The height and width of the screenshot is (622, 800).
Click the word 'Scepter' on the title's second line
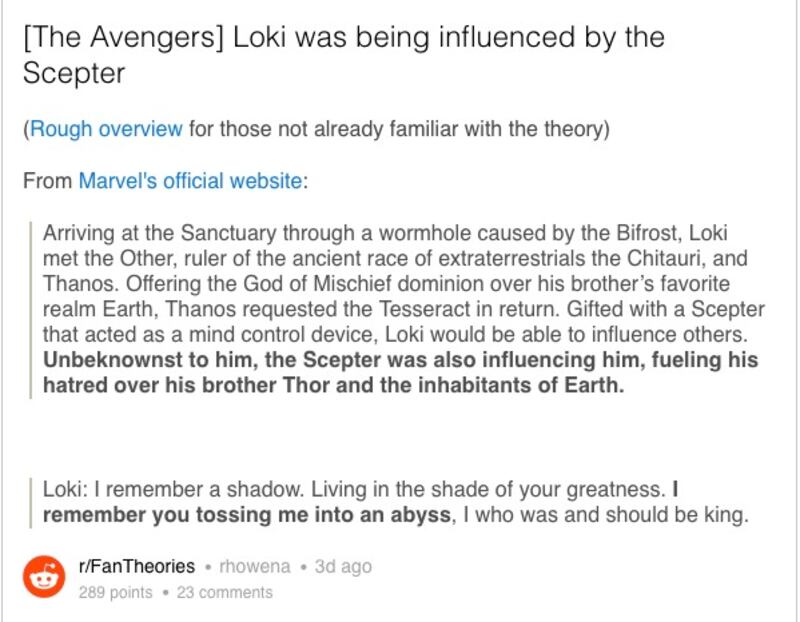[73, 73]
